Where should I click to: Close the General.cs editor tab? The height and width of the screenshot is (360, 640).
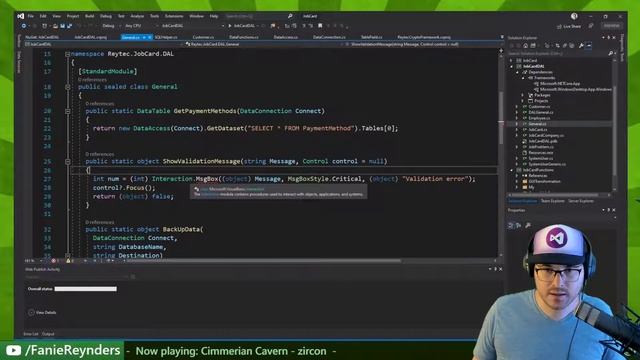pos(150,37)
